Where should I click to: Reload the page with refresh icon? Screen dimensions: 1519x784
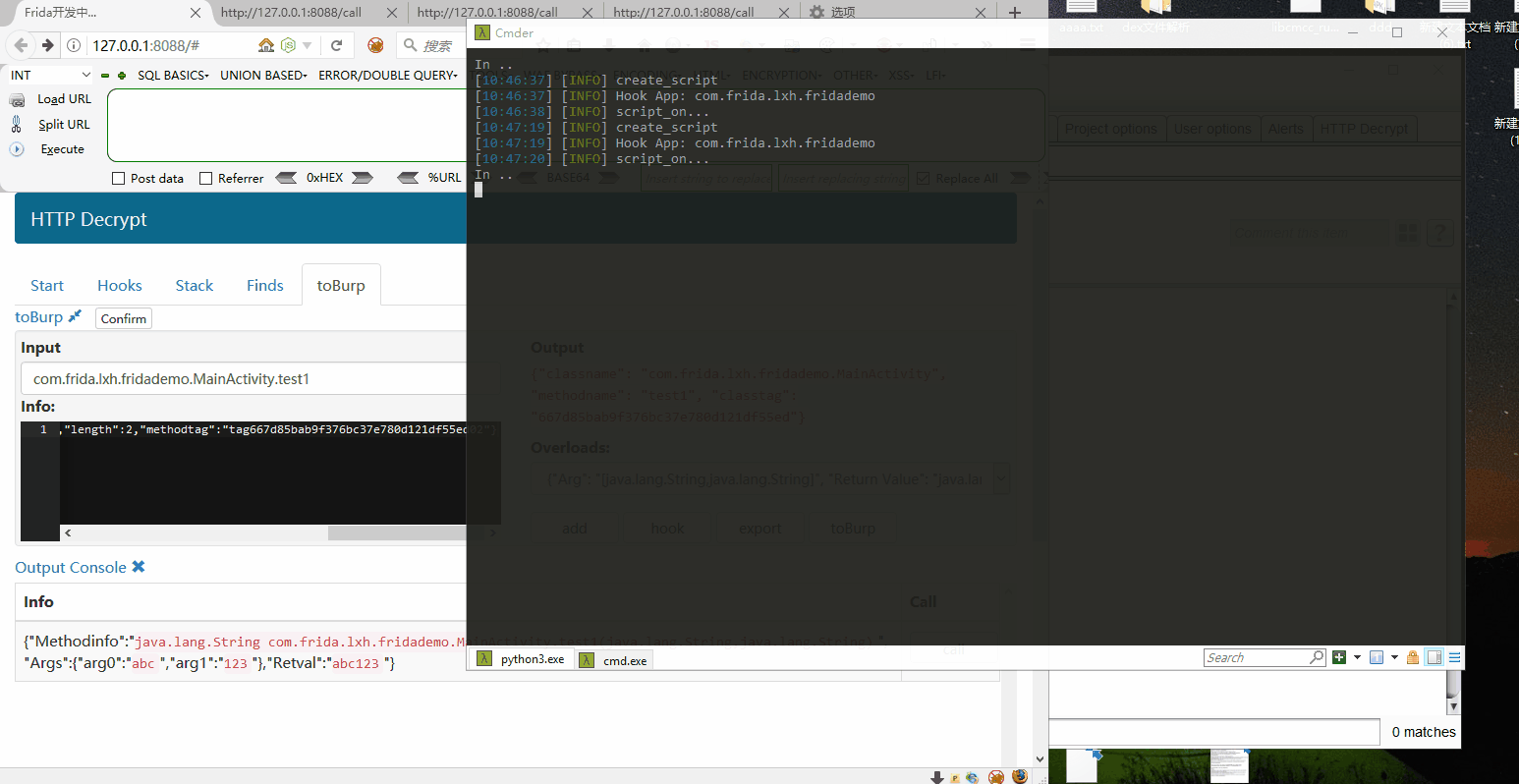tap(337, 45)
